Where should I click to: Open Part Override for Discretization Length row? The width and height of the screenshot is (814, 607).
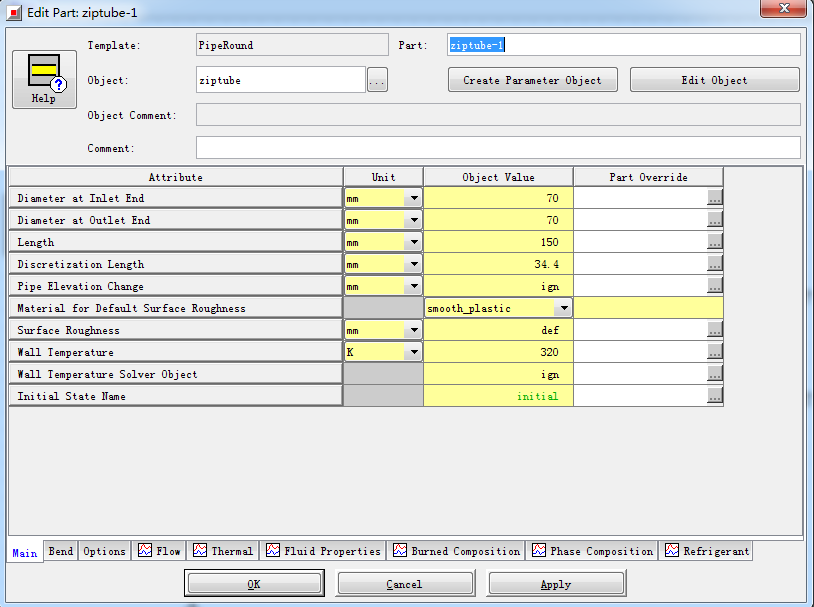point(714,264)
